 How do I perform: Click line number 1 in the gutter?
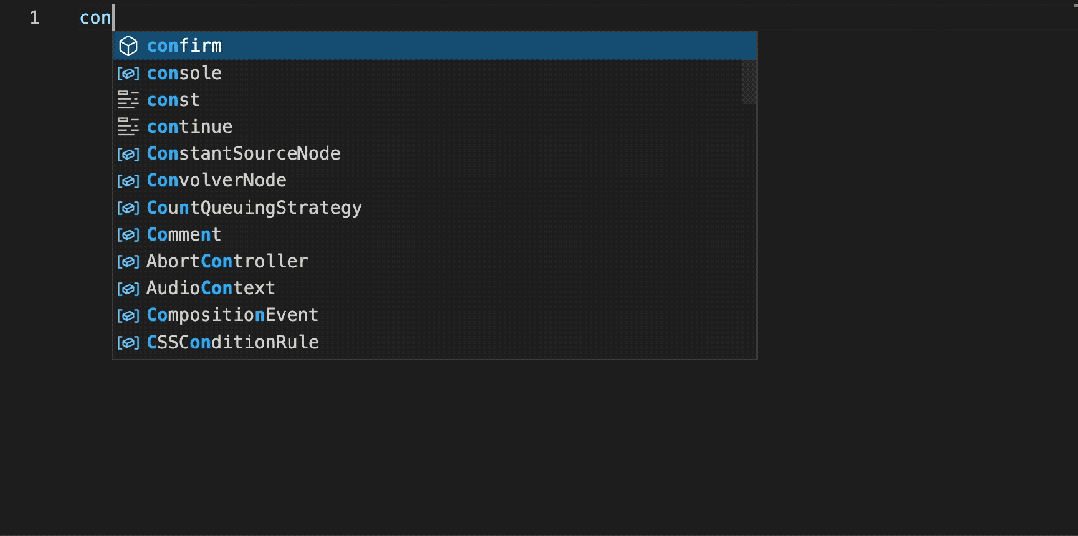34,18
